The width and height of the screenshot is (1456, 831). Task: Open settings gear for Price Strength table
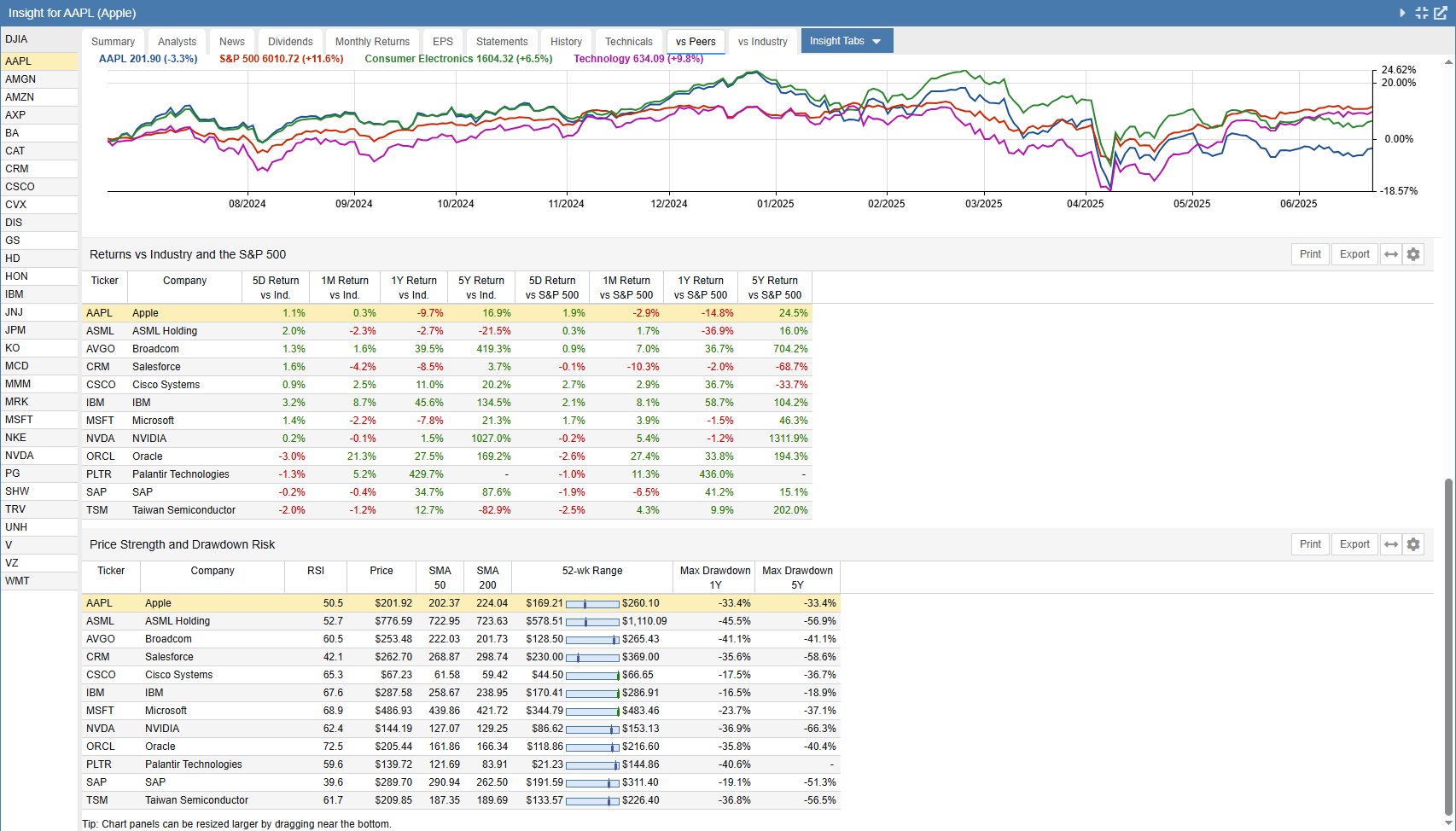pos(1413,544)
